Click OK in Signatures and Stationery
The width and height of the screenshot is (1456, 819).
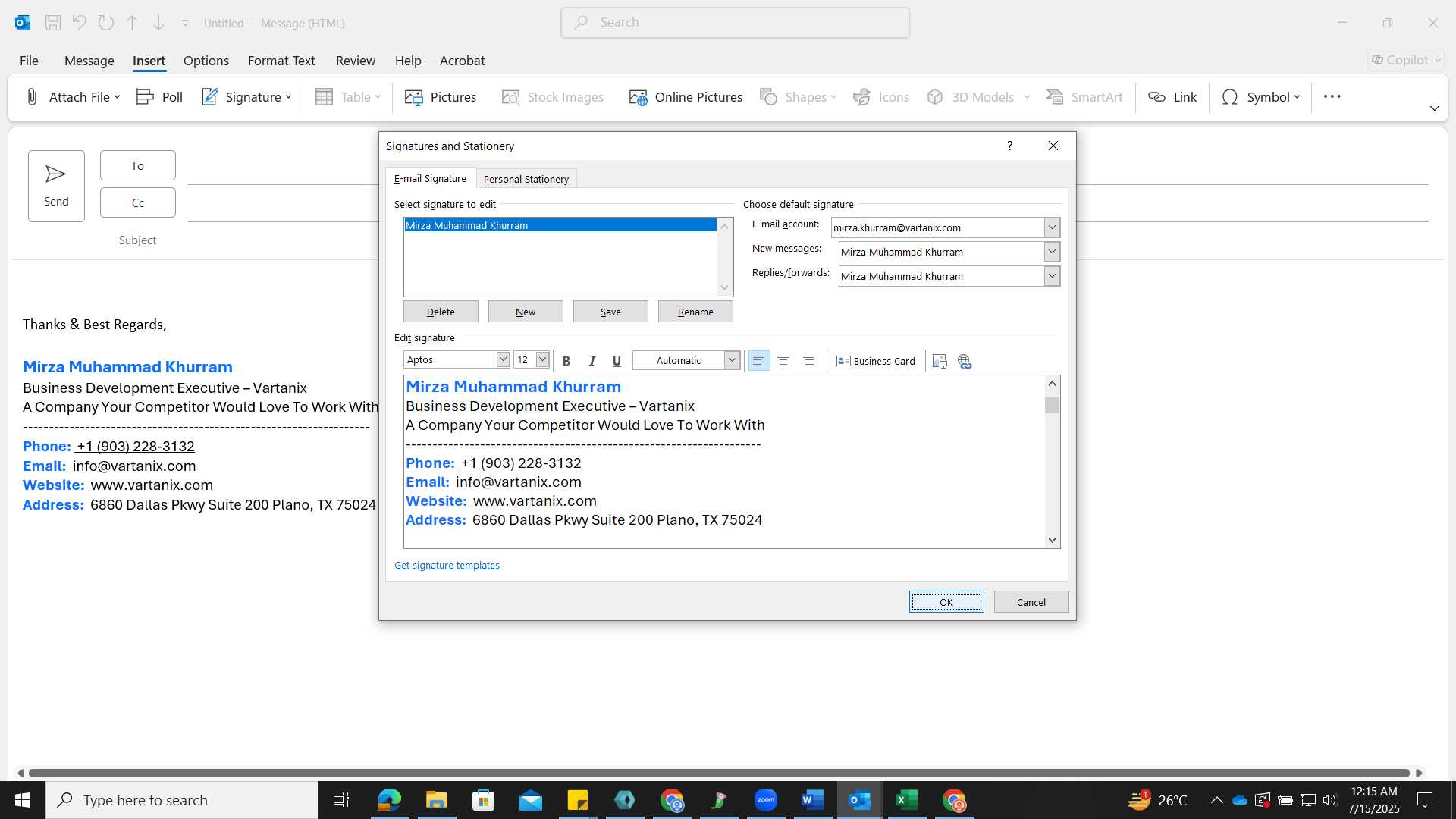pyautogui.click(x=946, y=602)
